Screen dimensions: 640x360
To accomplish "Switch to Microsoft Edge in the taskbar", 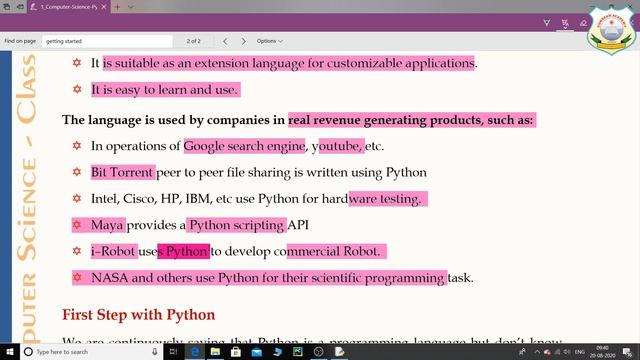I will point(195,351).
